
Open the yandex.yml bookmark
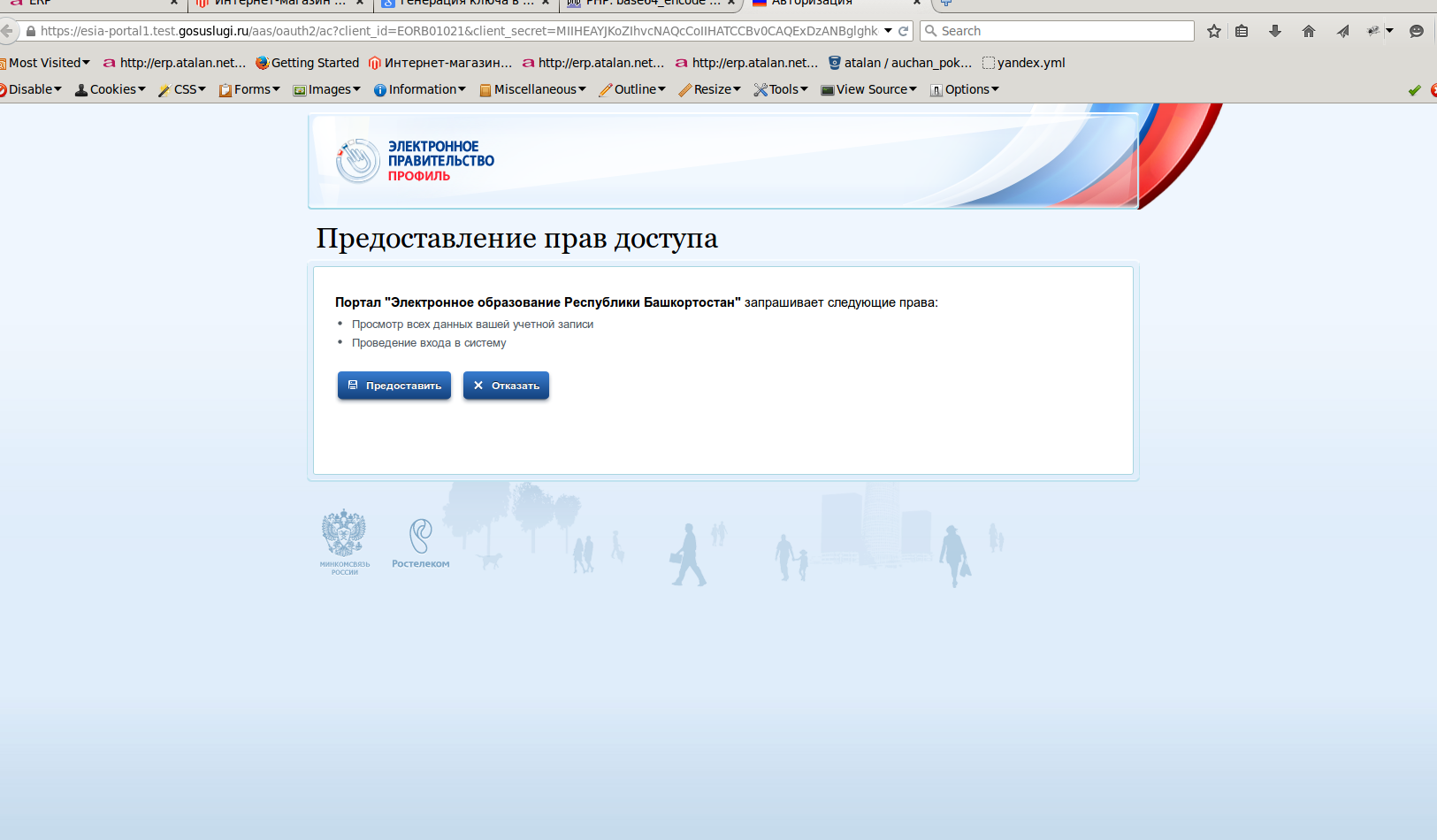coord(1023,63)
